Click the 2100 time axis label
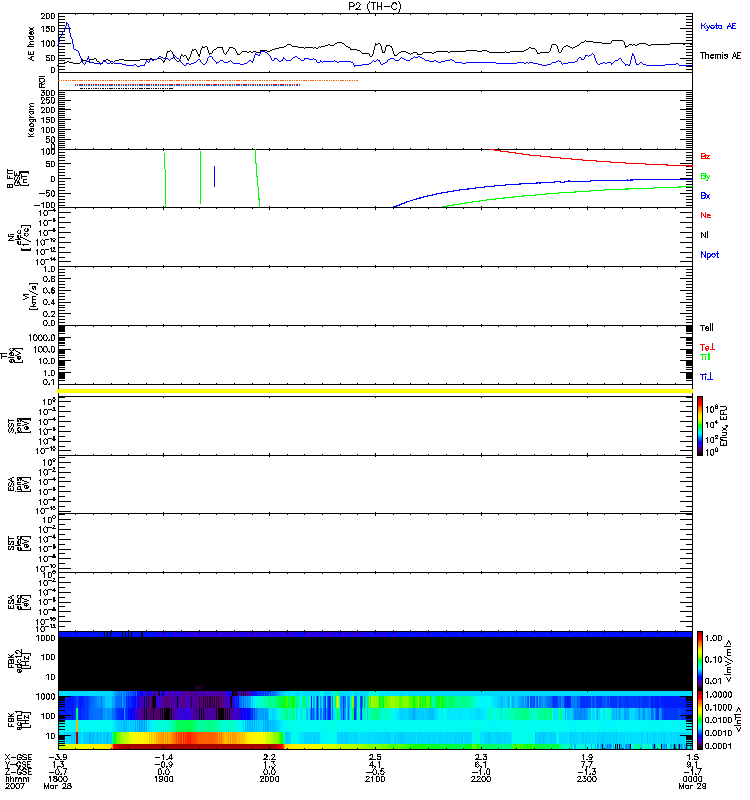The height and width of the screenshot is (800, 750). coord(374,779)
